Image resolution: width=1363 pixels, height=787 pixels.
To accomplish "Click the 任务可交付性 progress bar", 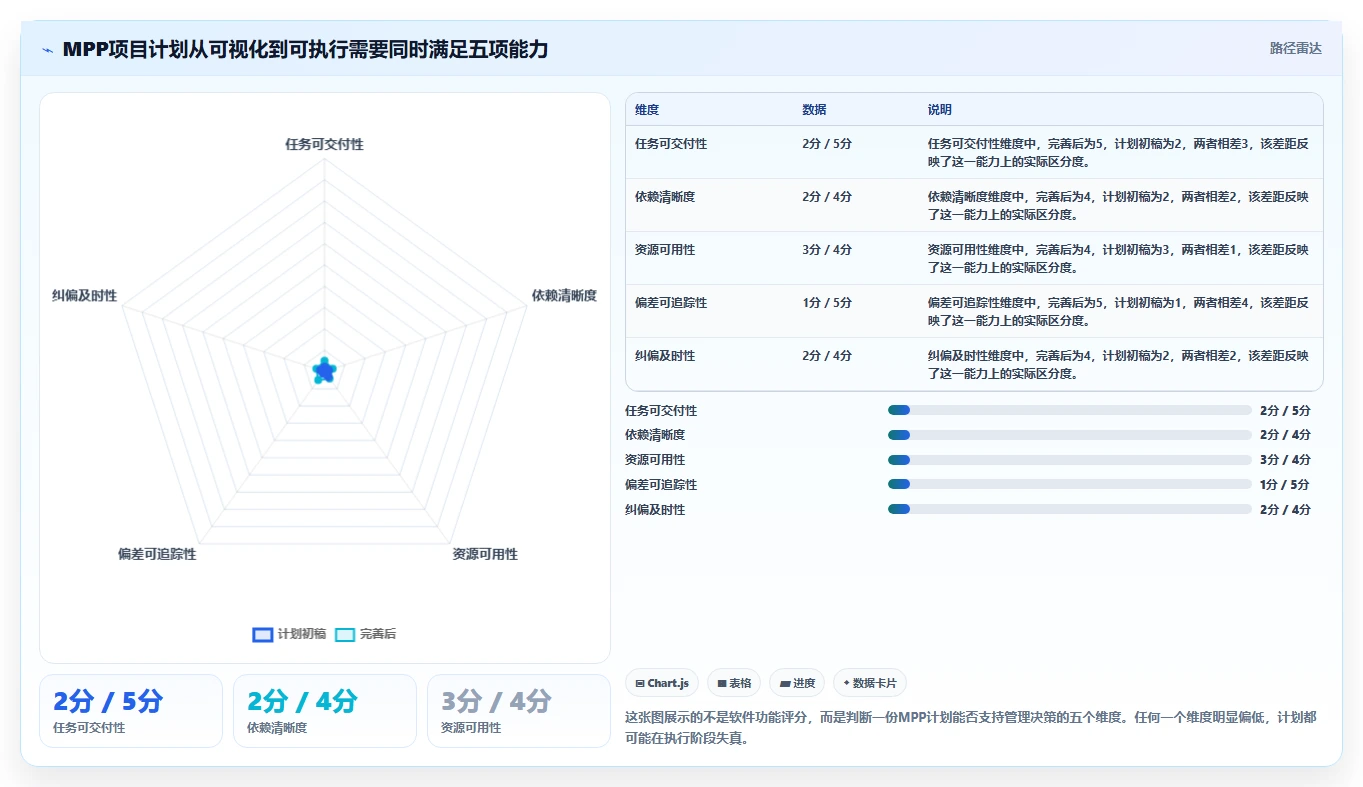I will coord(1070,410).
